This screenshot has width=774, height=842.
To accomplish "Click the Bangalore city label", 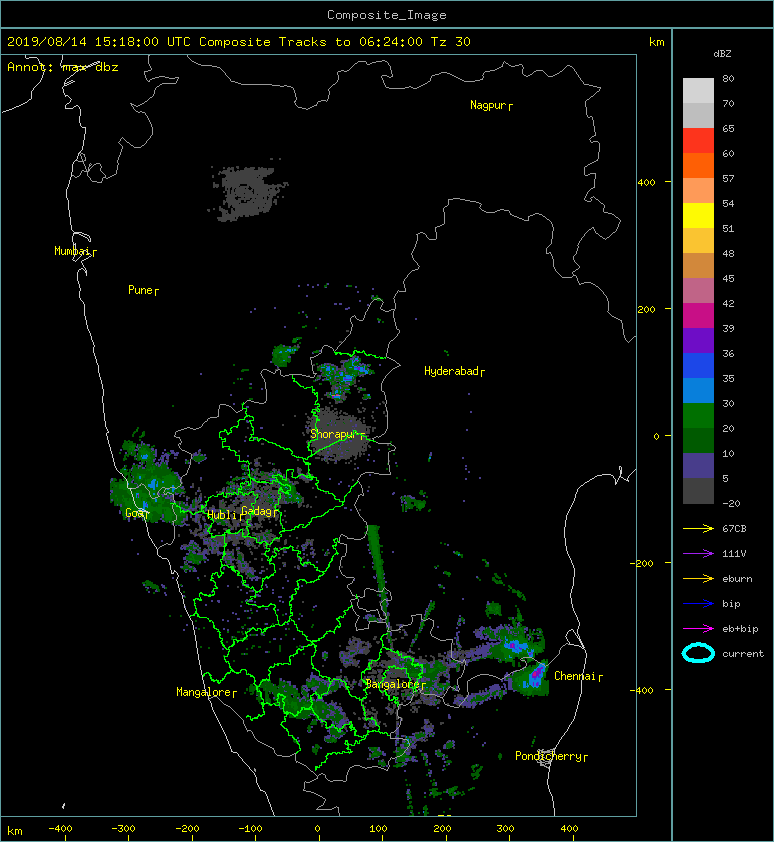I will [395, 684].
